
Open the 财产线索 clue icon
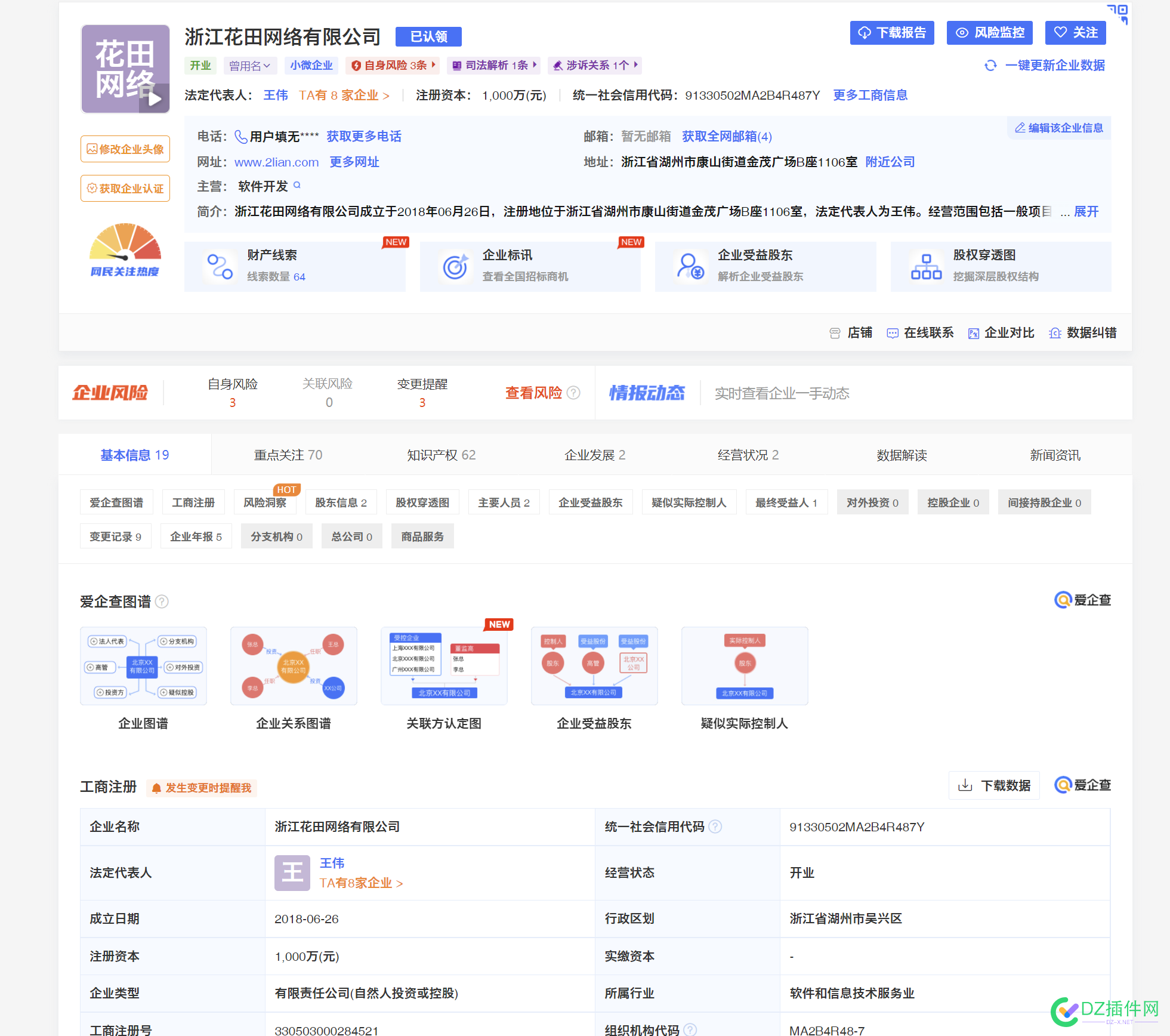pos(220,267)
